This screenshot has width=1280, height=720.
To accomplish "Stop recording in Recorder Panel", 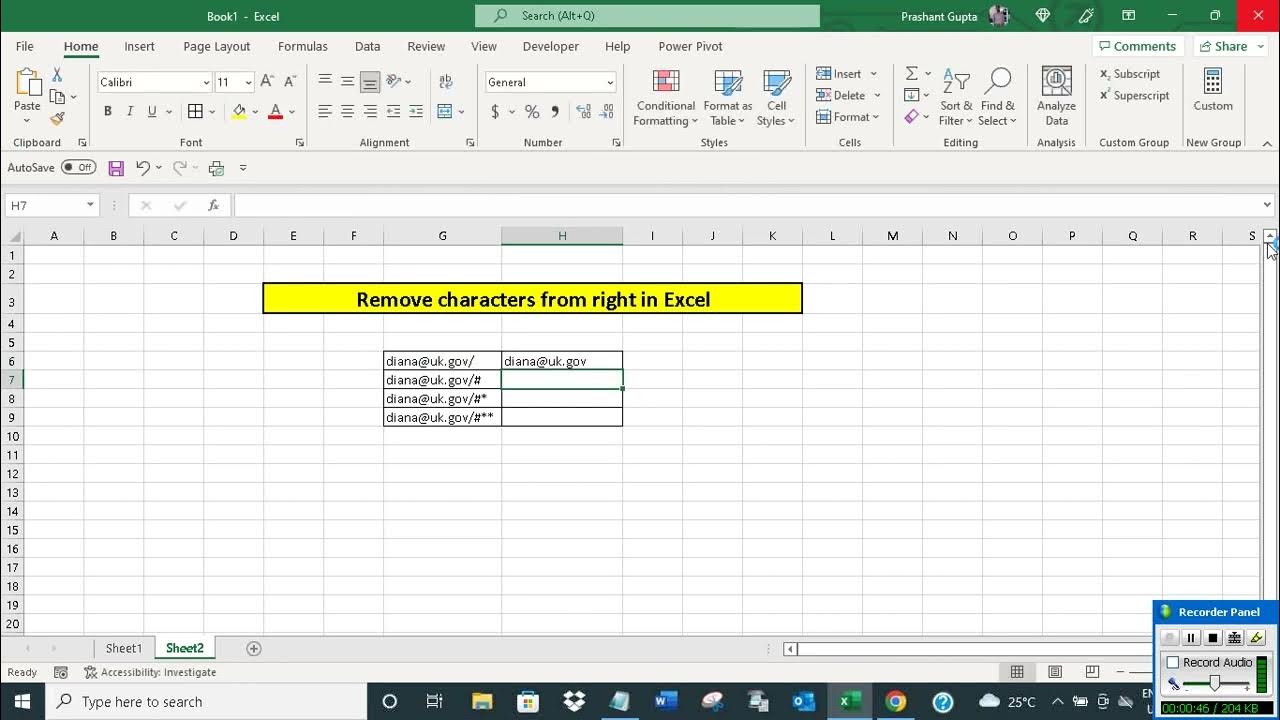I will pyautogui.click(x=1213, y=638).
